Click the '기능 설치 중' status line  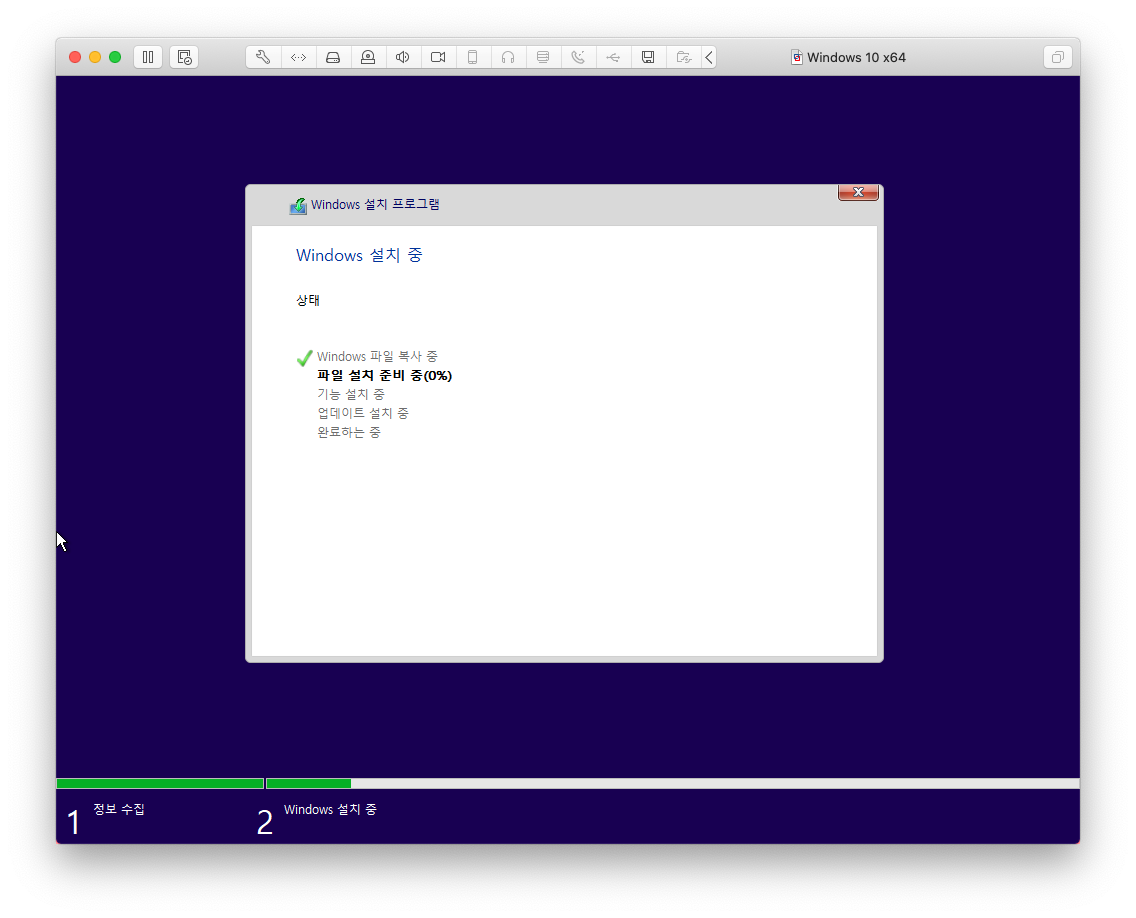[351, 394]
